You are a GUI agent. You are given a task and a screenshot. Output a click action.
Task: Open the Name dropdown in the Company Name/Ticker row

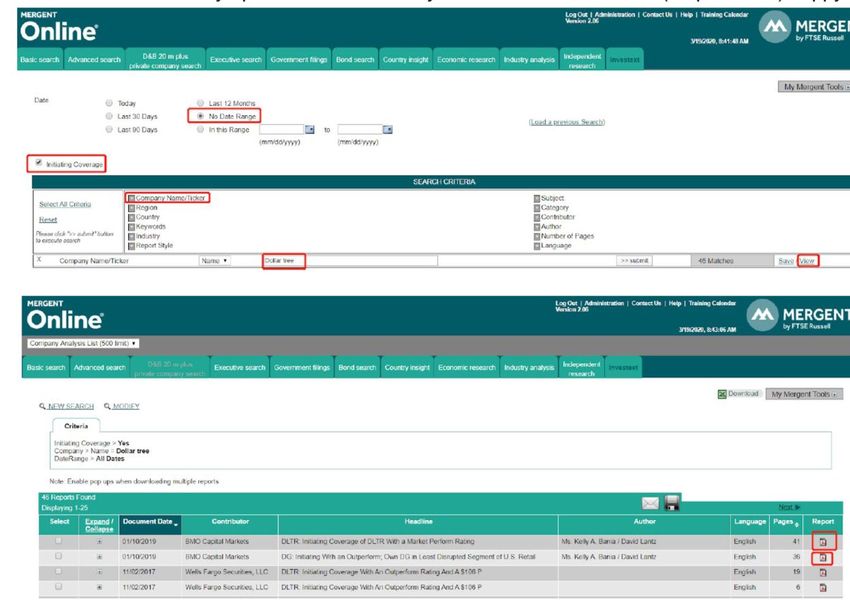(215, 261)
